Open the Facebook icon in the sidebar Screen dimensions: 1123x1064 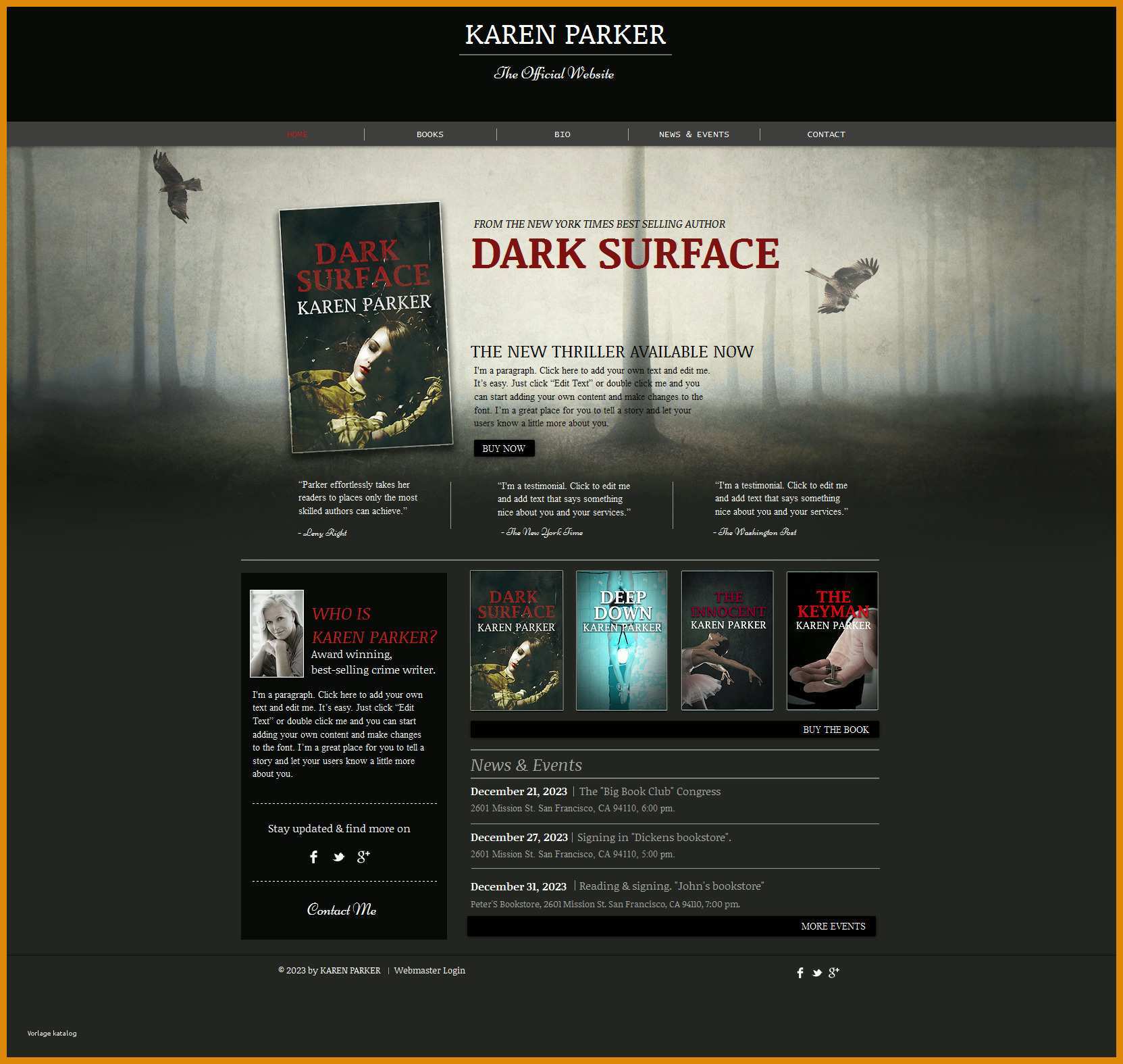[313, 857]
